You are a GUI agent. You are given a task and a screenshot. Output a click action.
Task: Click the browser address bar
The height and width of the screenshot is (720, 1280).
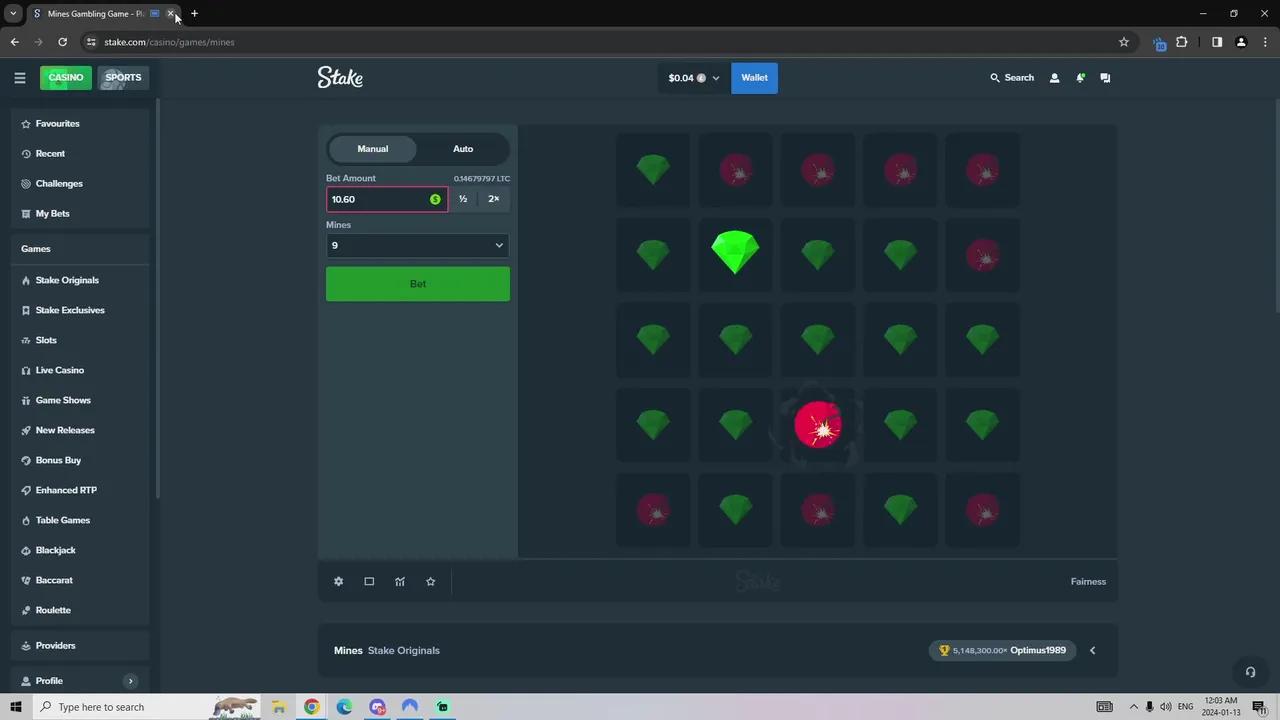[600, 42]
